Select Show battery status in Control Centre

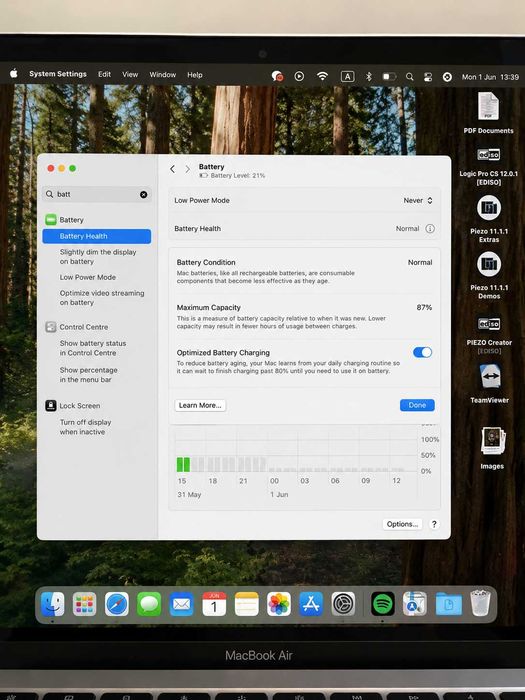[93, 348]
